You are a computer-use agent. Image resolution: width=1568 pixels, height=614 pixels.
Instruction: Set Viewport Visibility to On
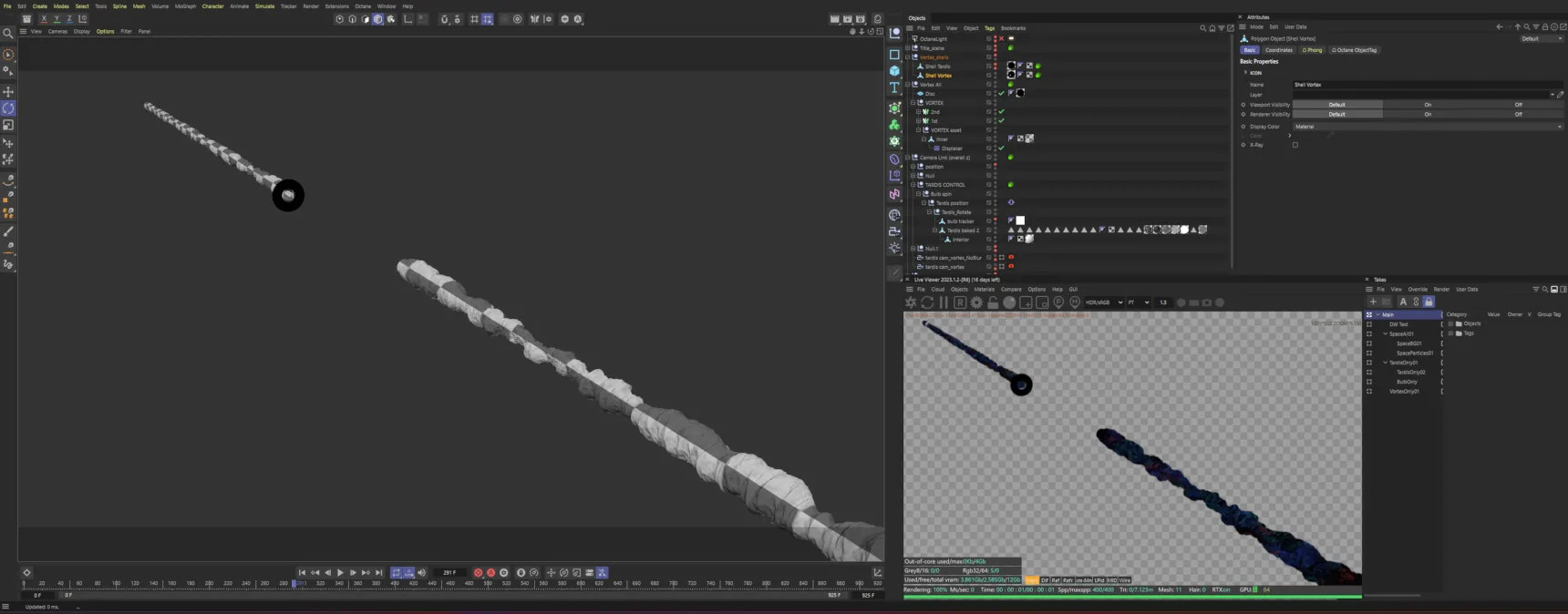point(1428,105)
